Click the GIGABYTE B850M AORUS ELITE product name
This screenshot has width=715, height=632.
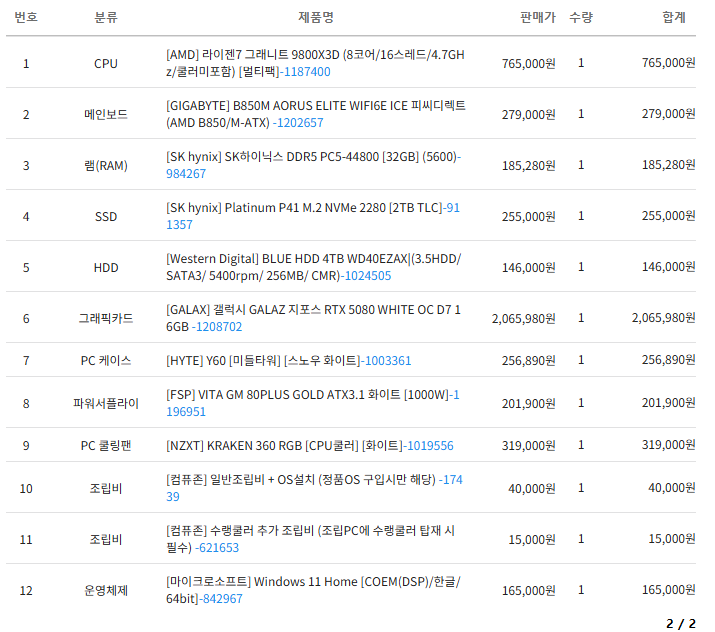[x=316, y=114]
